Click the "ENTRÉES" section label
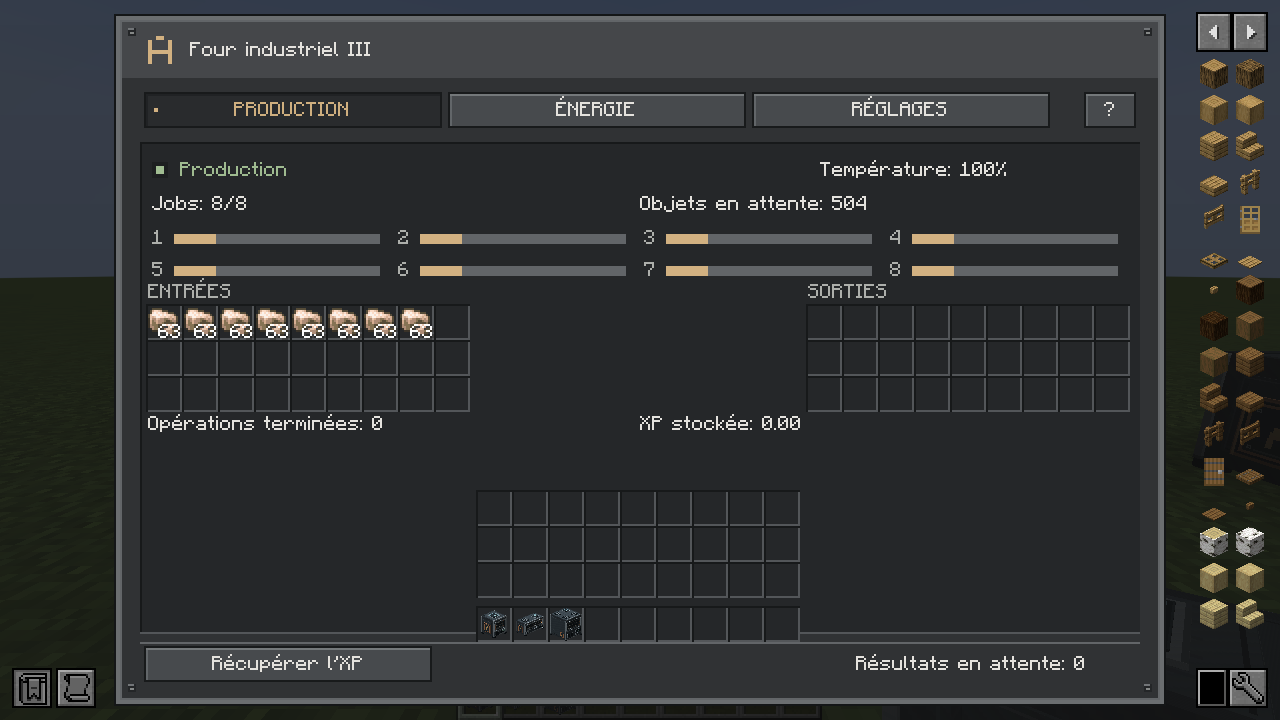This screenshot has height=720, width=1280. pos(189,290)
